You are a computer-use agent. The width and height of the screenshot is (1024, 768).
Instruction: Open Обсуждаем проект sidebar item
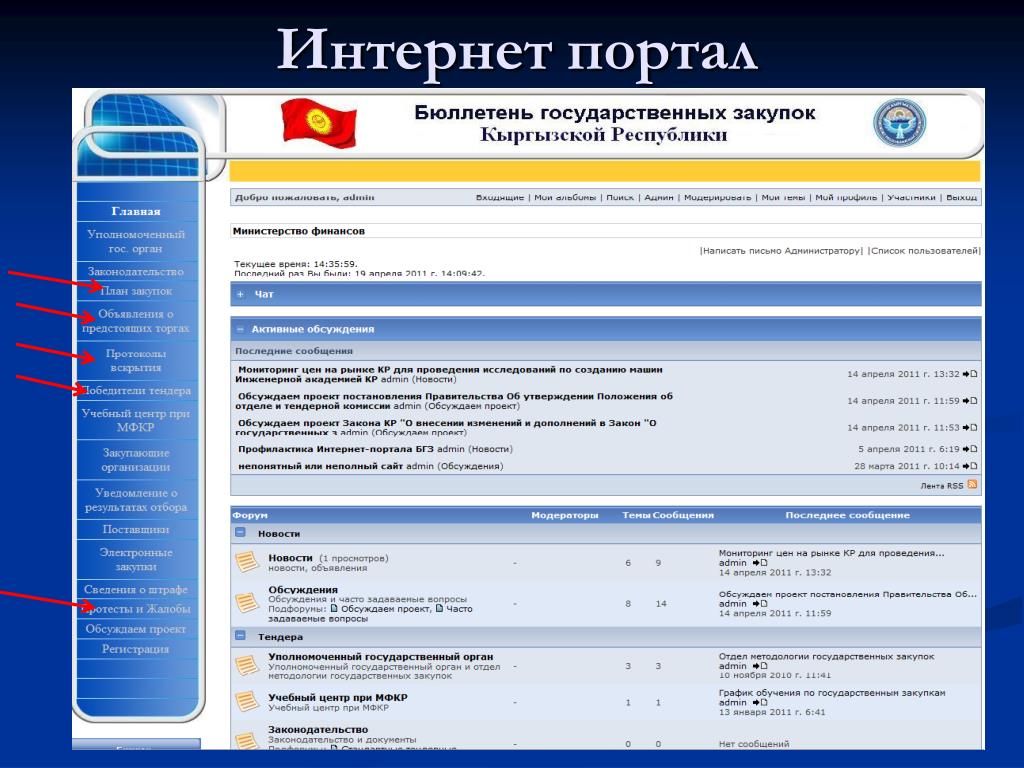136,629
